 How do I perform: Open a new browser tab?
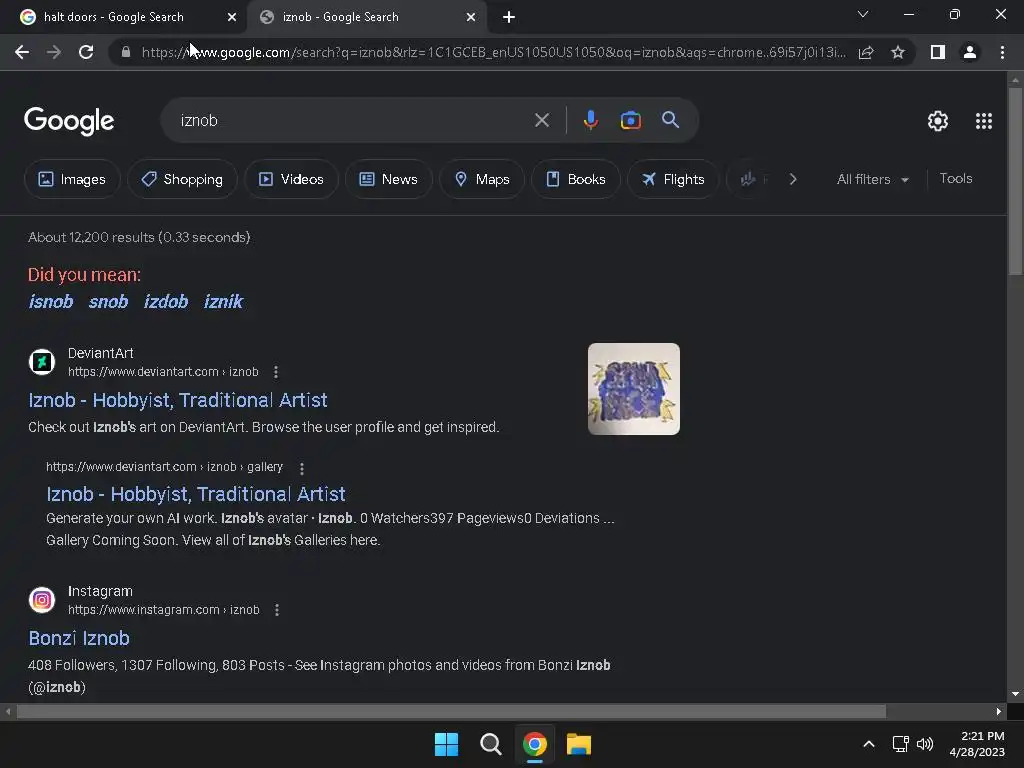509,18
